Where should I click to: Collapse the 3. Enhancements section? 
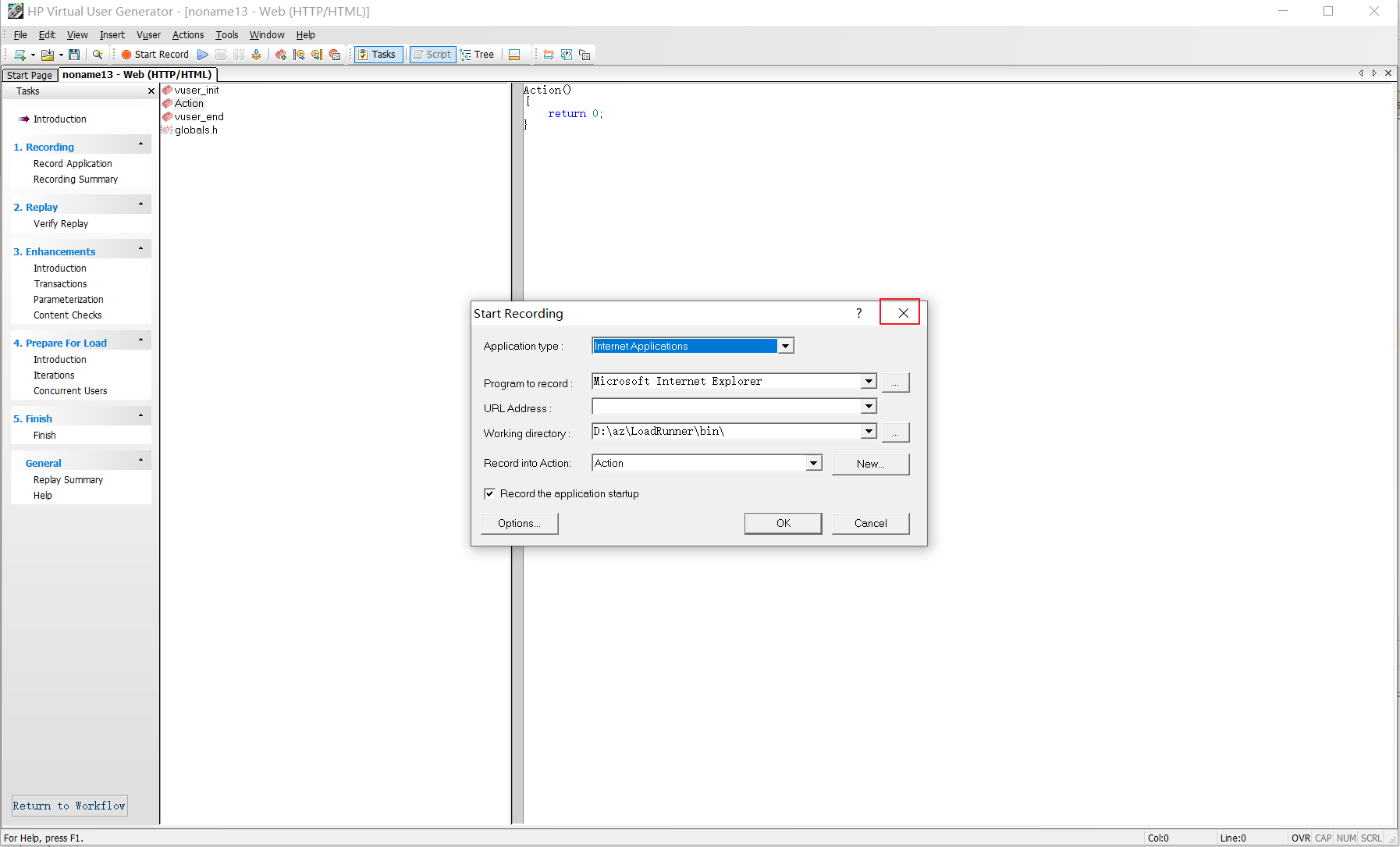click(140, 249)
